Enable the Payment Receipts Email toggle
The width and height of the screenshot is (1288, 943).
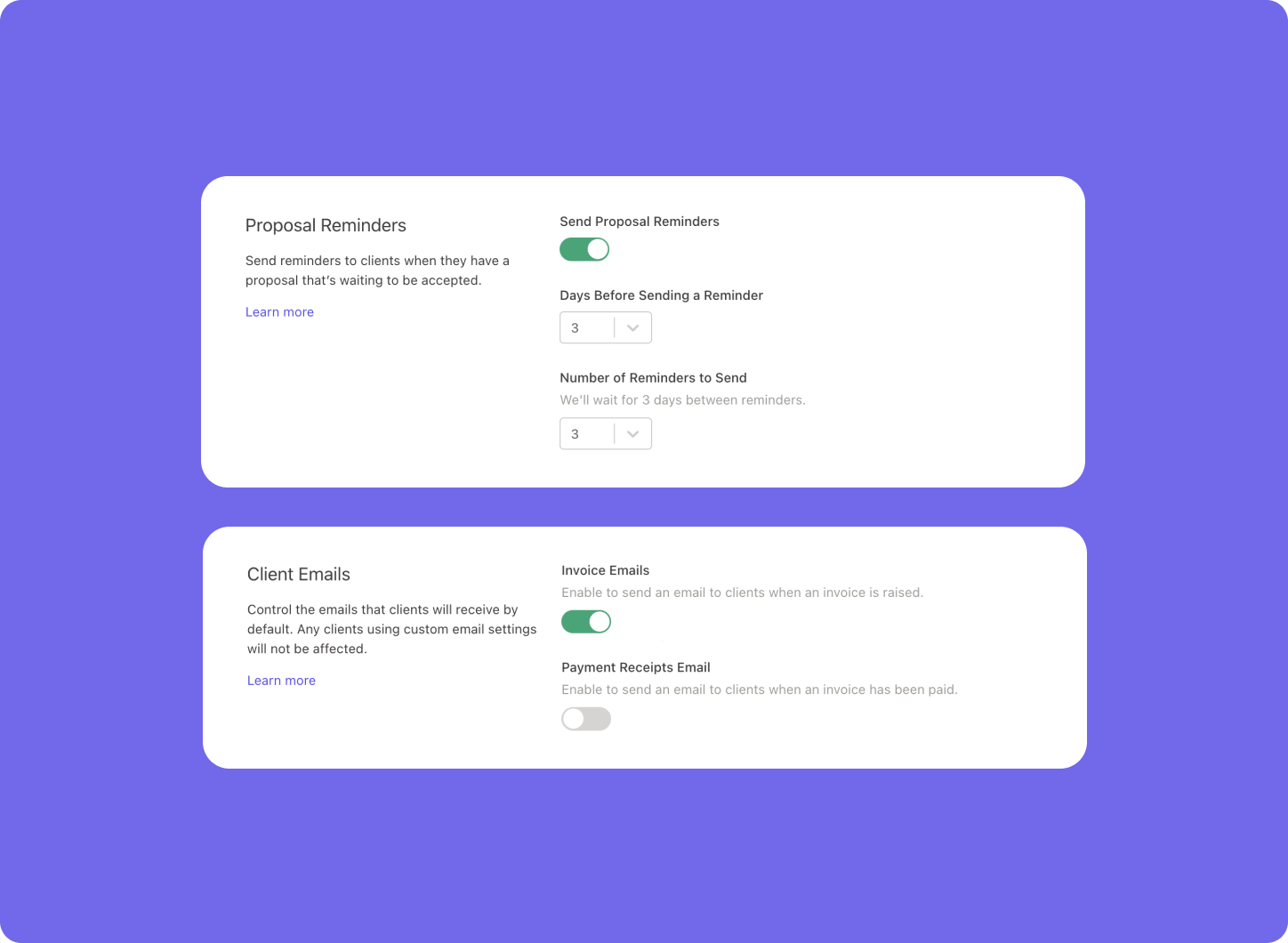tap(586, 719)
